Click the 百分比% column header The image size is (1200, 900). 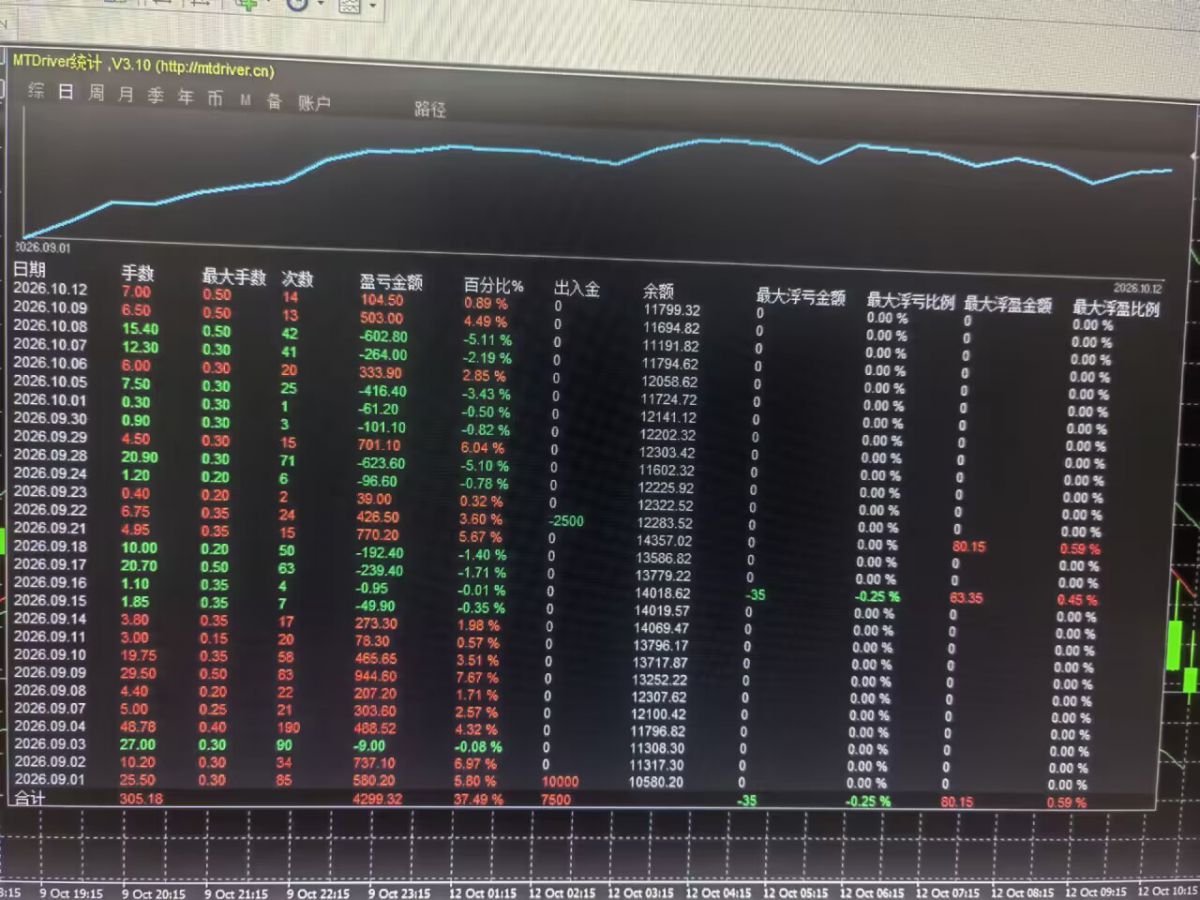click(x=494, y=285)
